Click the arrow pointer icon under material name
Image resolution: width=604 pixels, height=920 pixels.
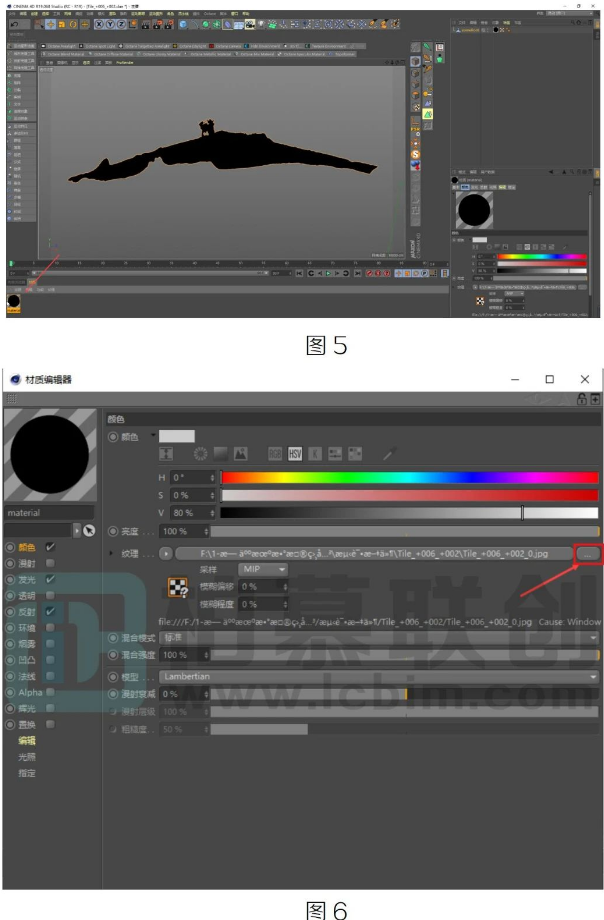point(89,530)
